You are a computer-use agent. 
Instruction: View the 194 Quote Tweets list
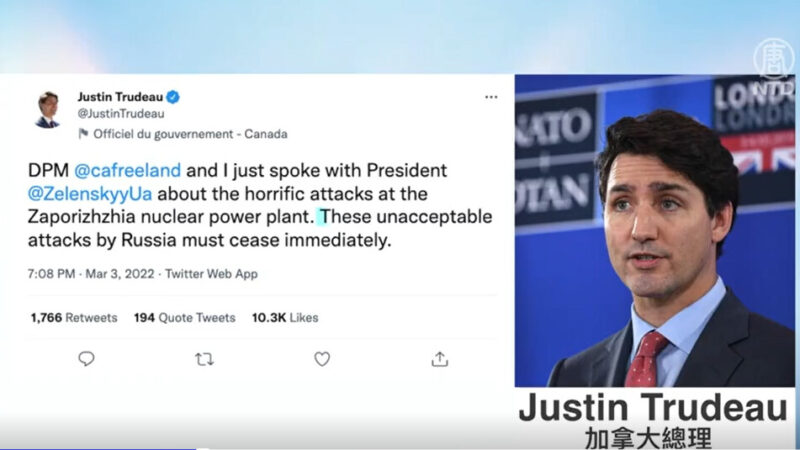[185, 317]
